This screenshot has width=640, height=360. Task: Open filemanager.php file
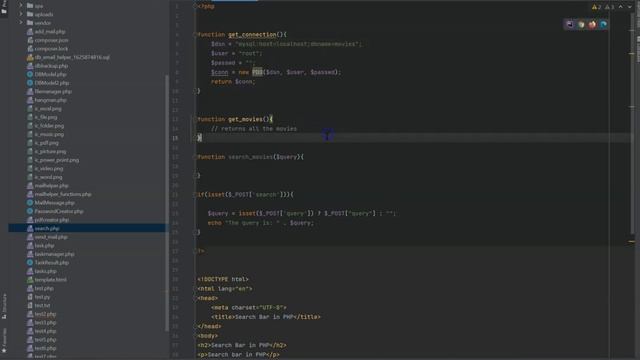tap(53, 91)
